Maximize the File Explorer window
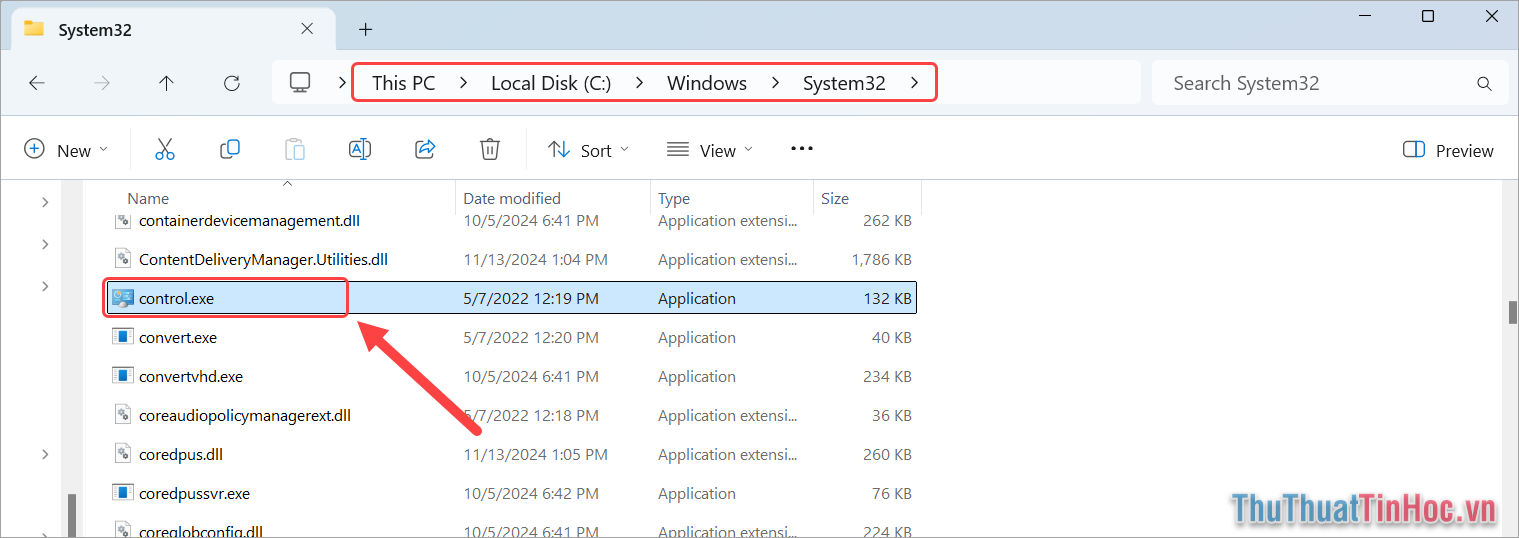This screenshot has width=1519, height=538. pos(1428,16)
